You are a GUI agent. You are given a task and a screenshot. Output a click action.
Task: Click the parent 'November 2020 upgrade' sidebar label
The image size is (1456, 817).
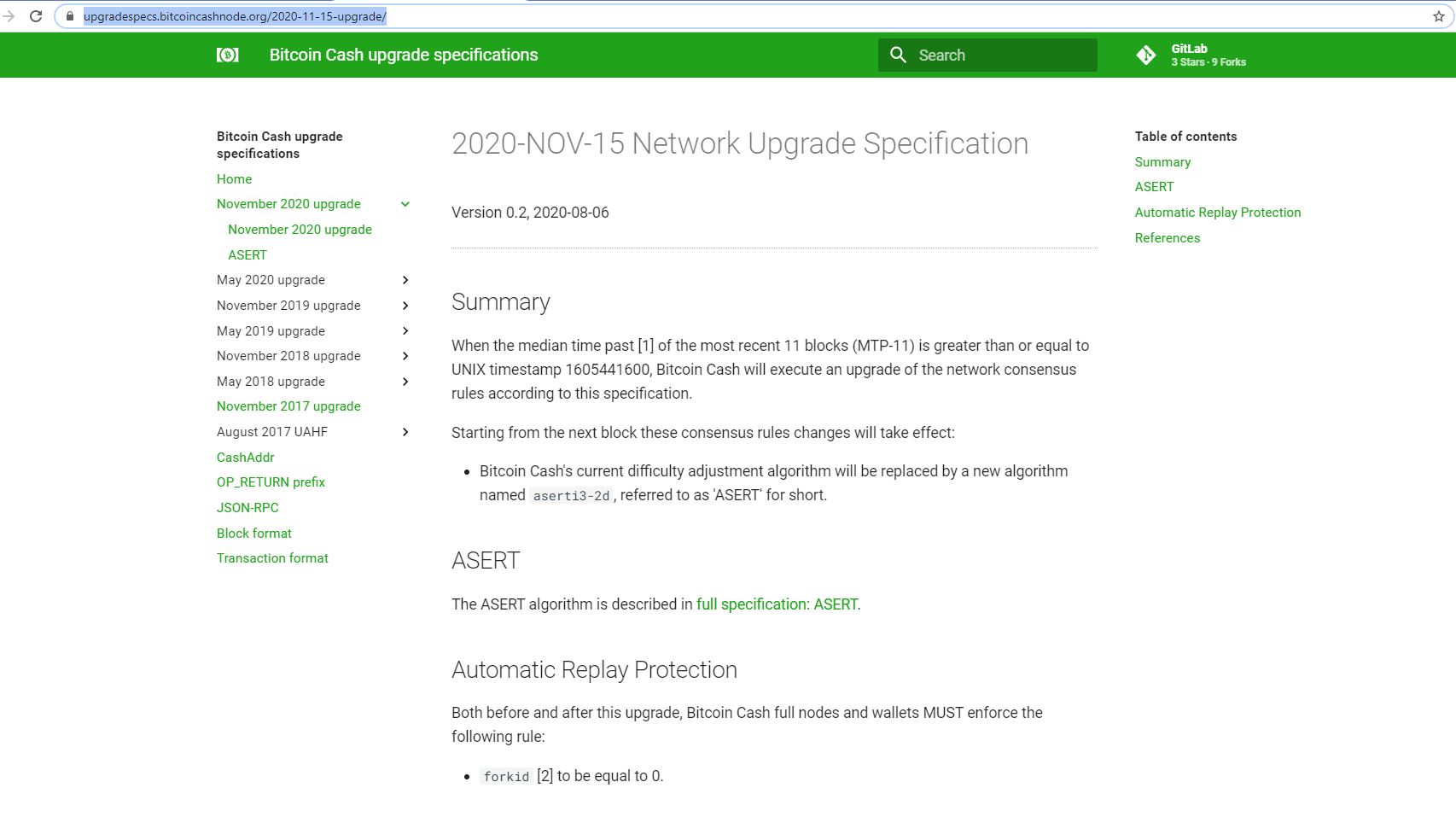pos(288,204)
